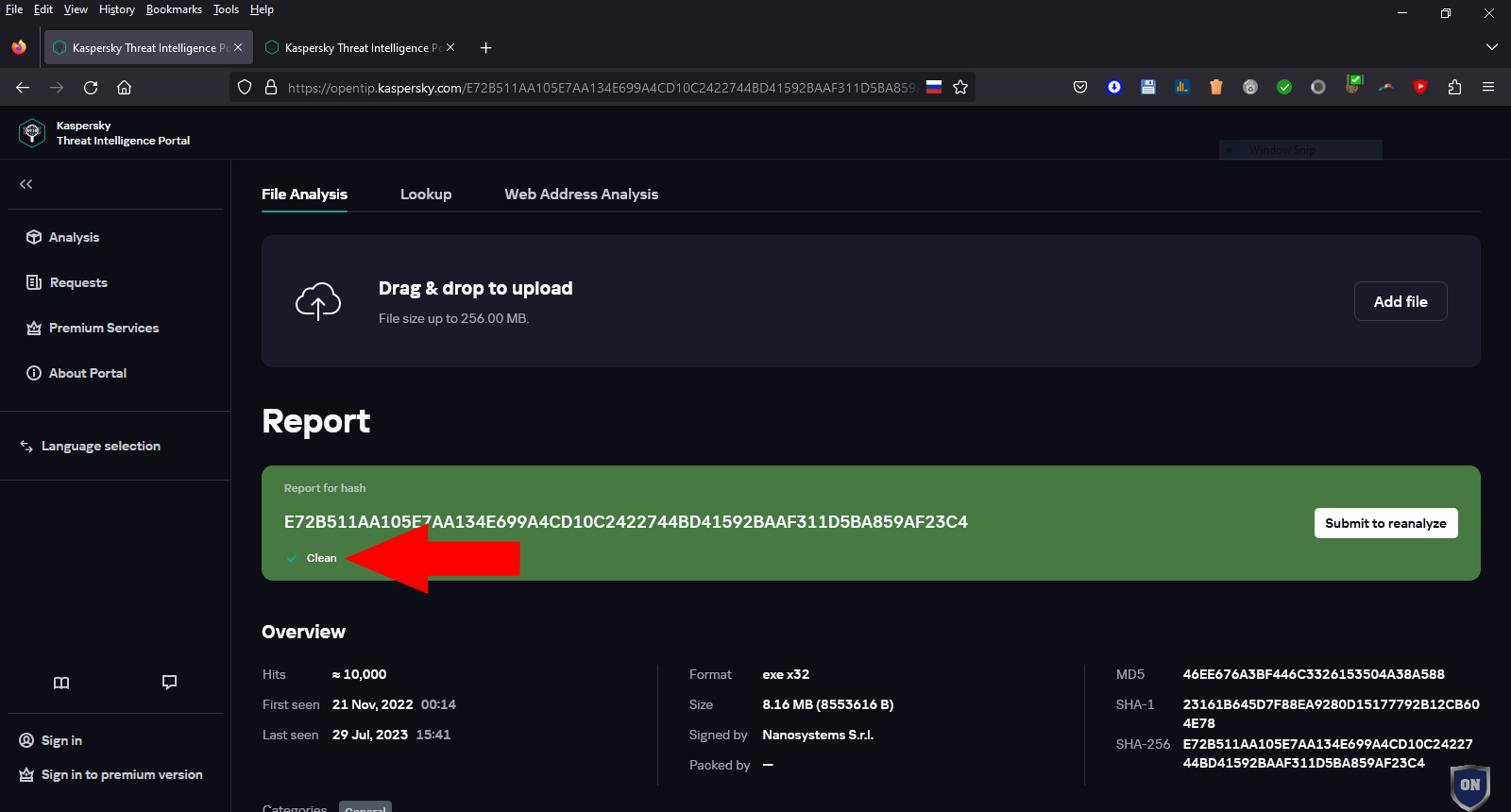Open Analysis in the sidebar
This screenshot has width=1511, height=812.
(x=62, y=237)
